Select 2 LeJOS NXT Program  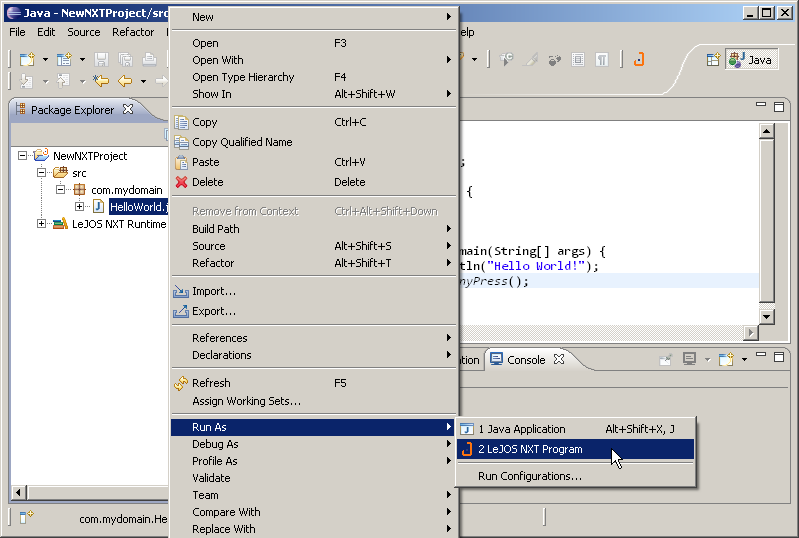[575, 449]
